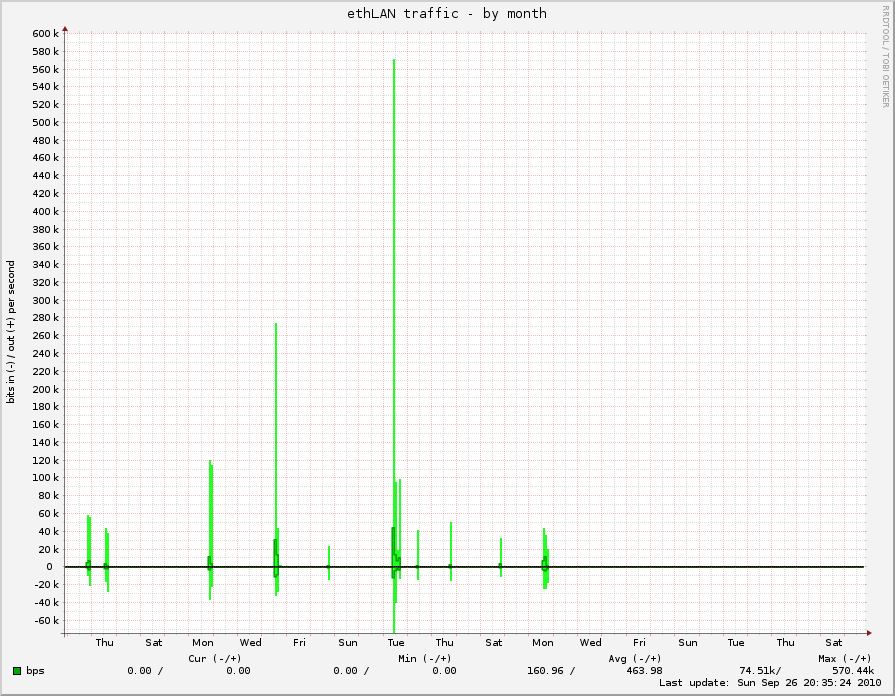Click the 'Tue' label below the tallest spike
This screenshot has height=696, width=895.
tap(396, 643)
